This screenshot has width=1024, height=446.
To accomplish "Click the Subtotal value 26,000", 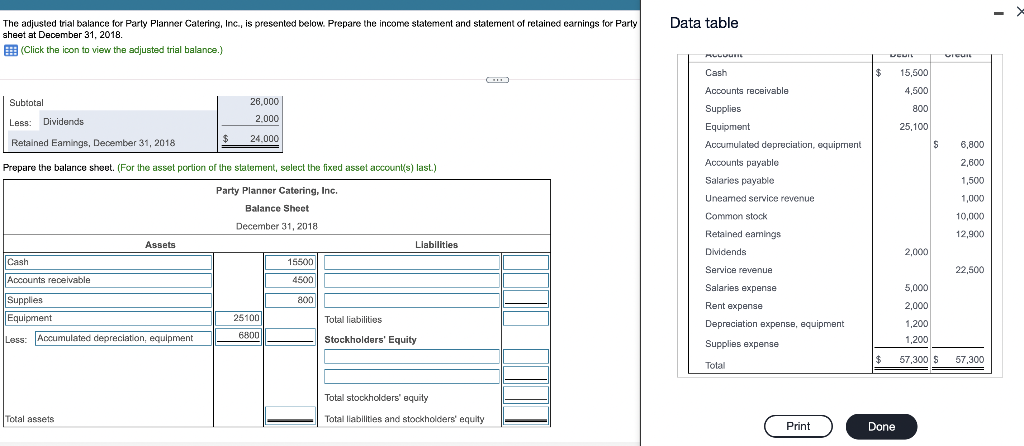I will (x=264, y=101).
